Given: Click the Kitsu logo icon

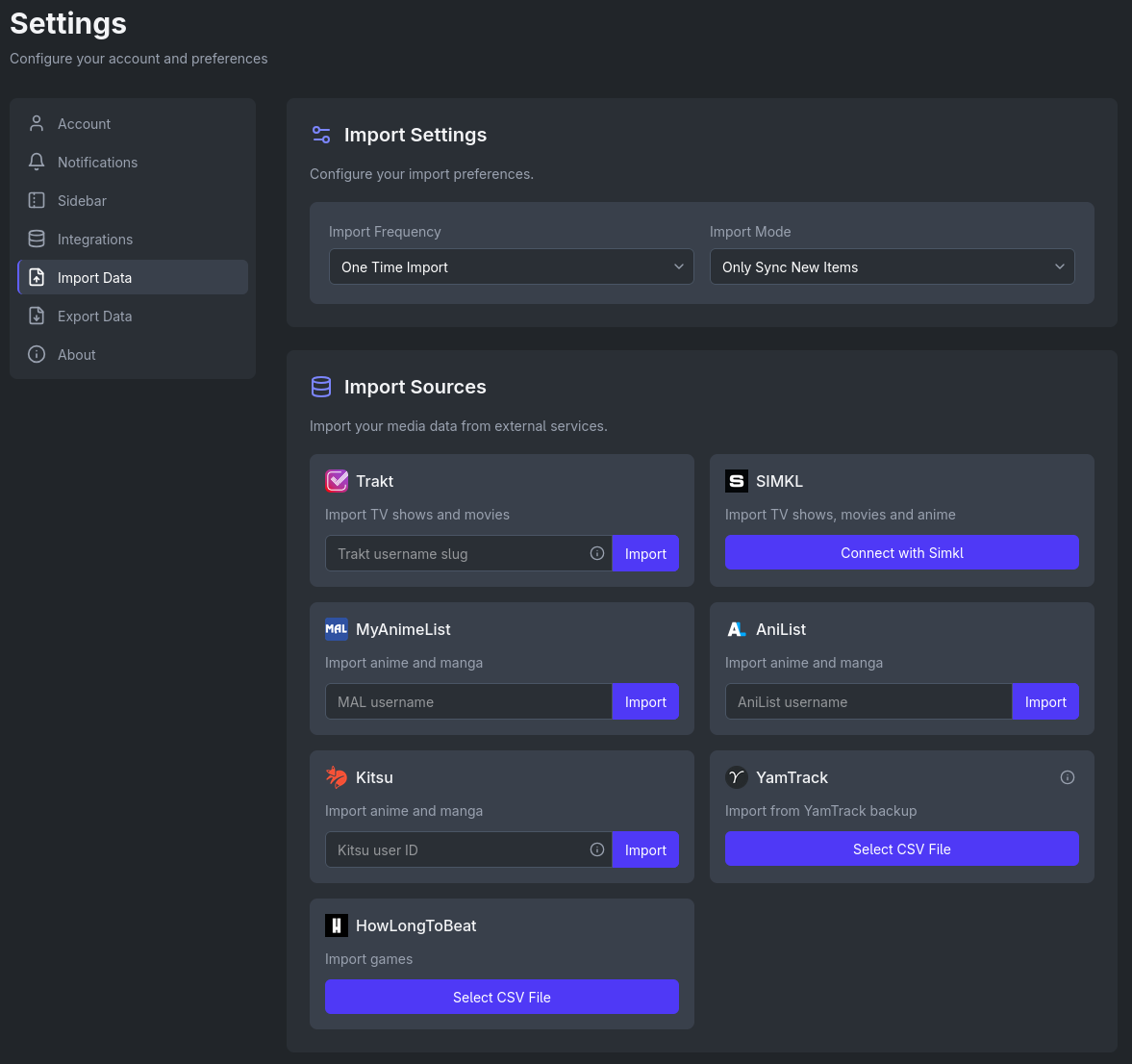Looking at the screenshot, I should coord(337,777).
